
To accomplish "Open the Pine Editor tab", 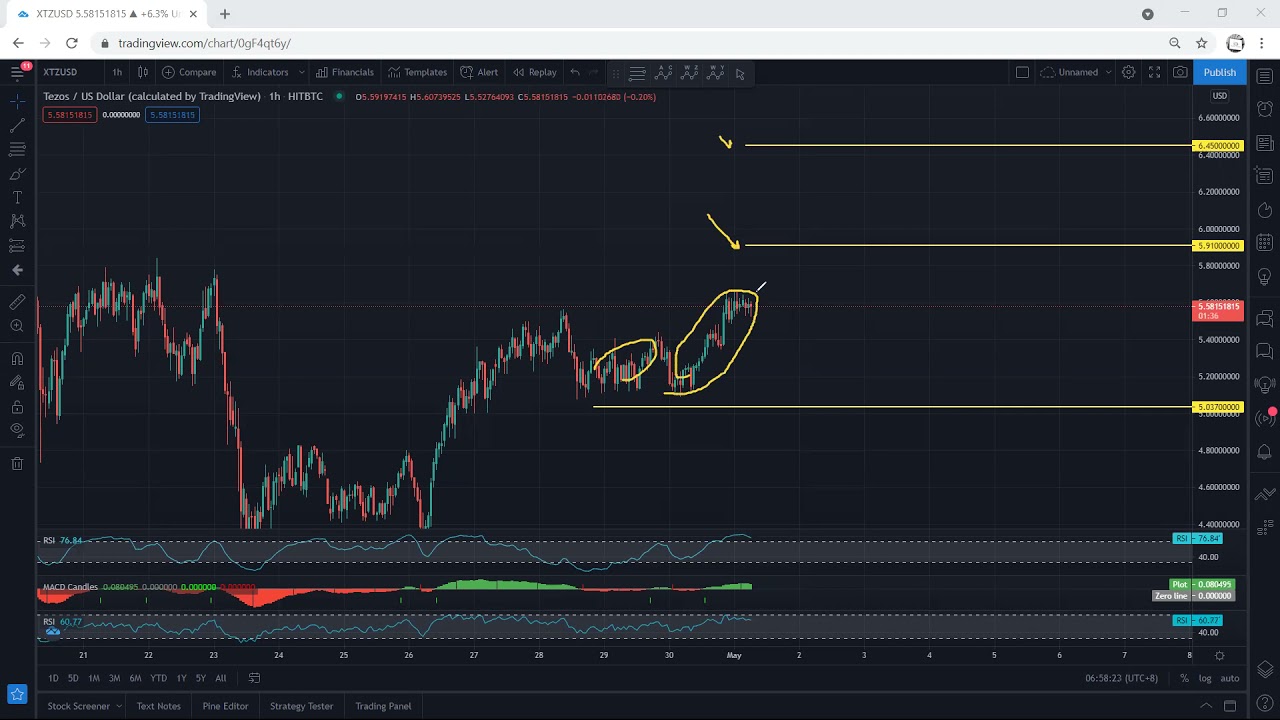I will (225, 706).
